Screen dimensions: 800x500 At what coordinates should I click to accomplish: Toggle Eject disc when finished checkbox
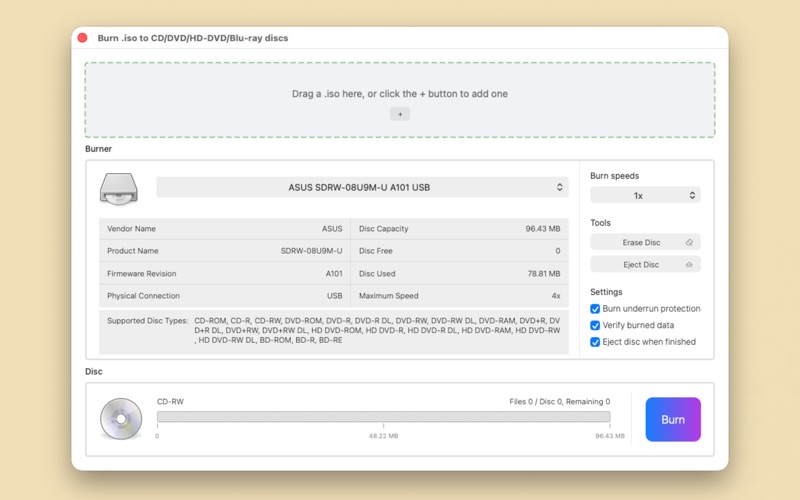595,342
